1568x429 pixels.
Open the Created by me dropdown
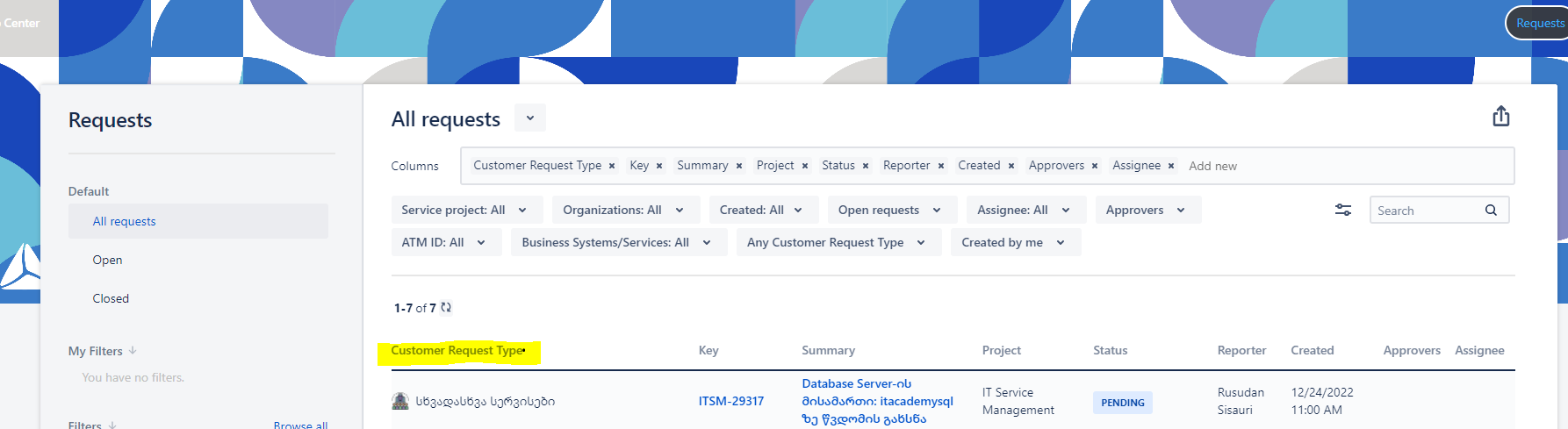(1015, 242)
